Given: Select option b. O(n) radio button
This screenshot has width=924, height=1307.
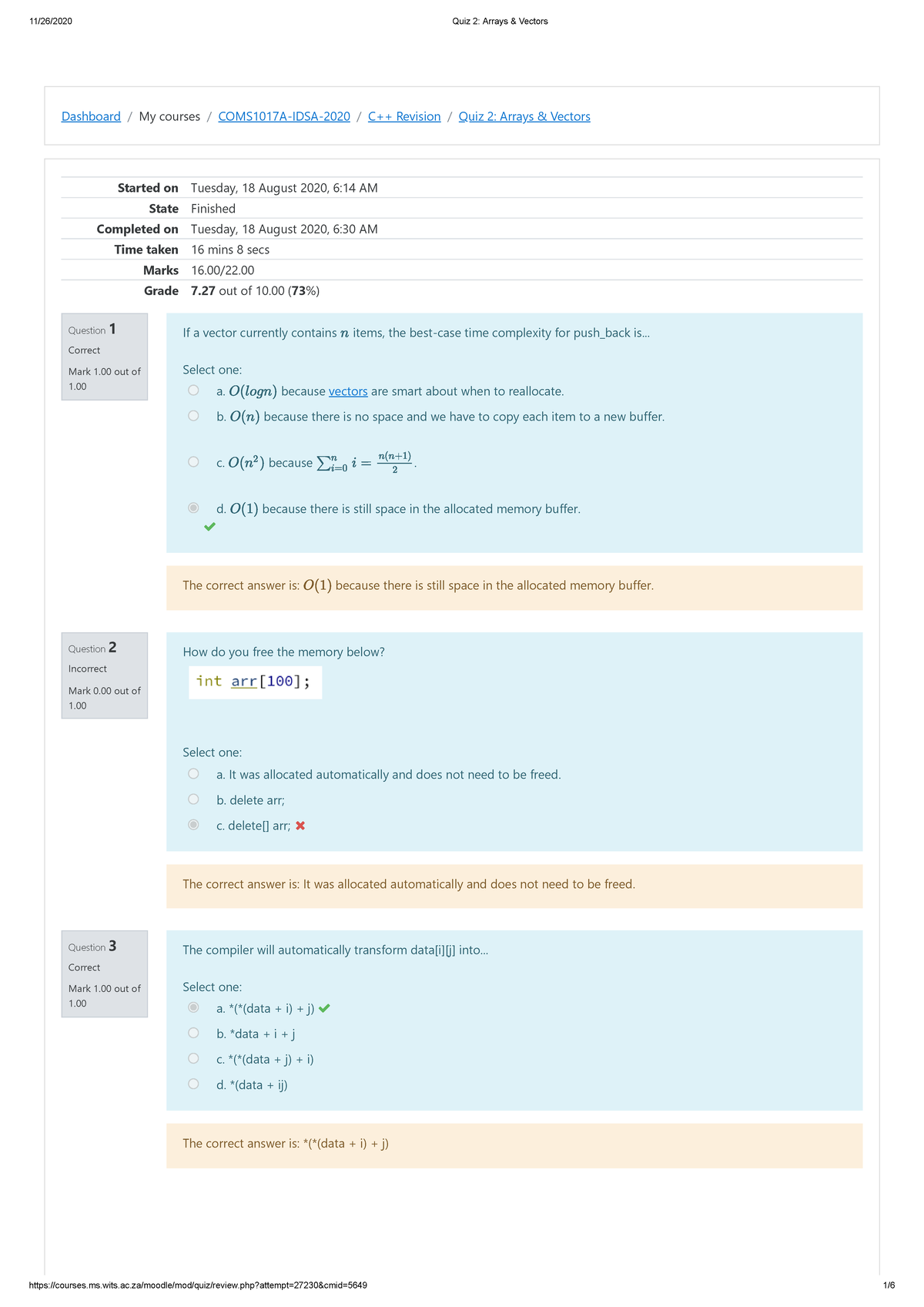Looking at the screenshot, I should [193, 416].
